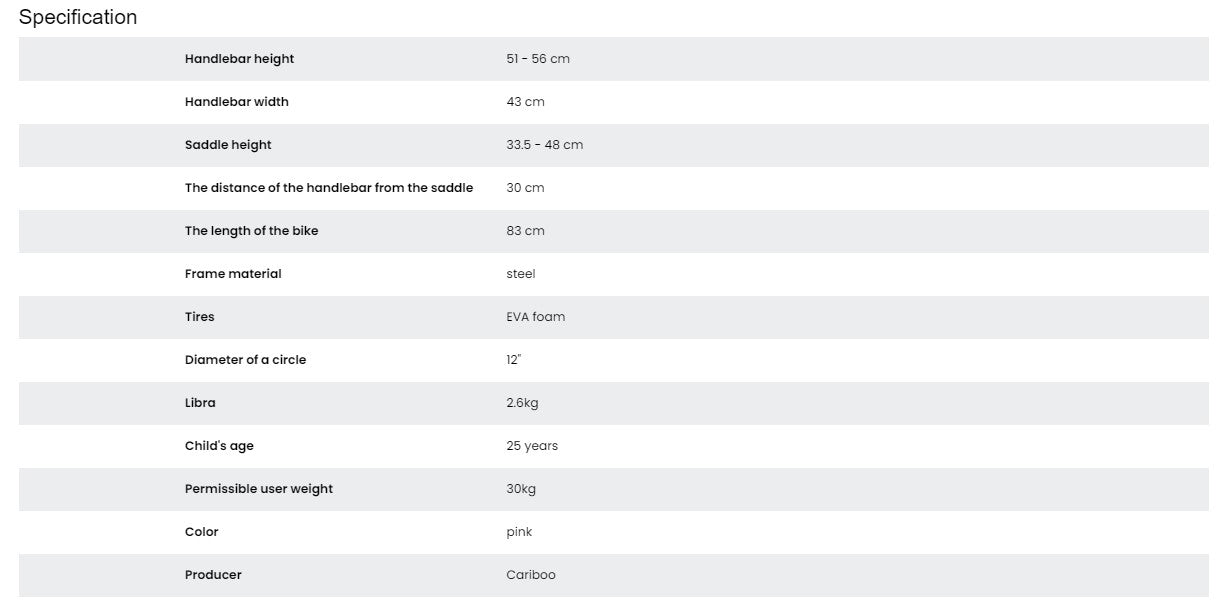The height and width of the screenshot is (609, 1219).
Task: Click the Diameter of a circle label
Action: tap(245, 360)
